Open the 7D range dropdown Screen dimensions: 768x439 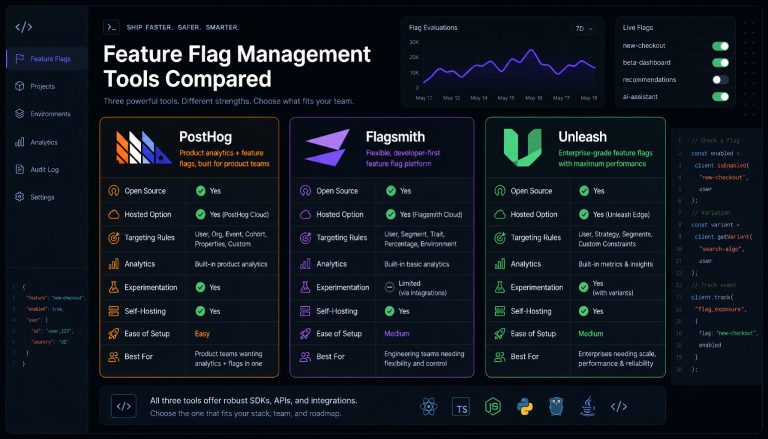pyautogui.click(x=584, y=28)
